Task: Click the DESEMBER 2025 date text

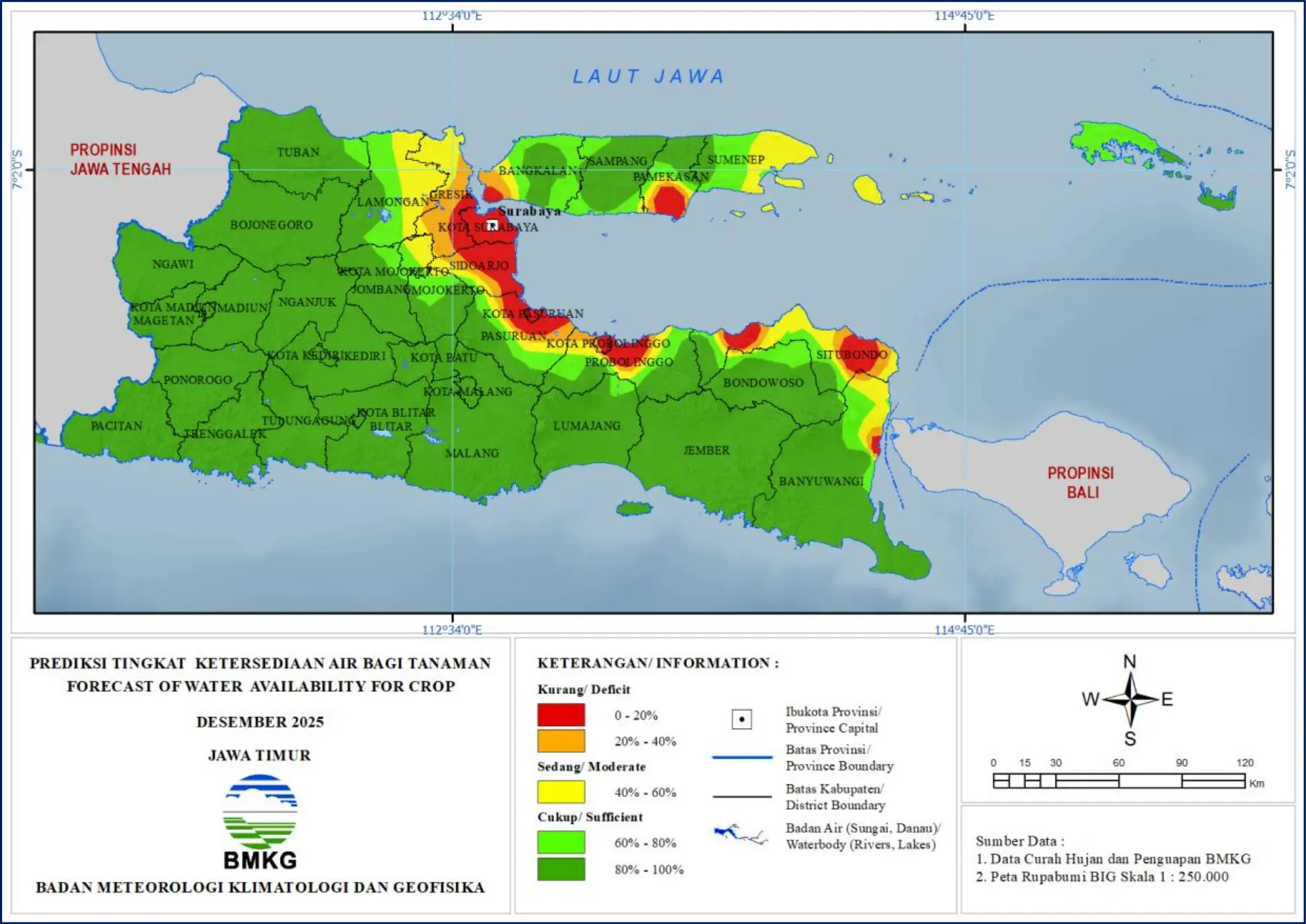Action: point(260,722)
